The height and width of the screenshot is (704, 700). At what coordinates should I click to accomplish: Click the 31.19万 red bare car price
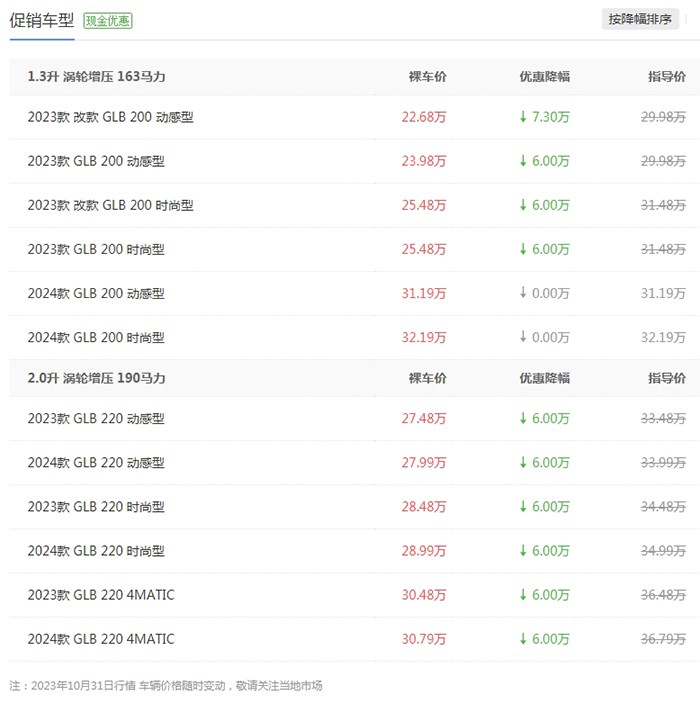(424, 293)
